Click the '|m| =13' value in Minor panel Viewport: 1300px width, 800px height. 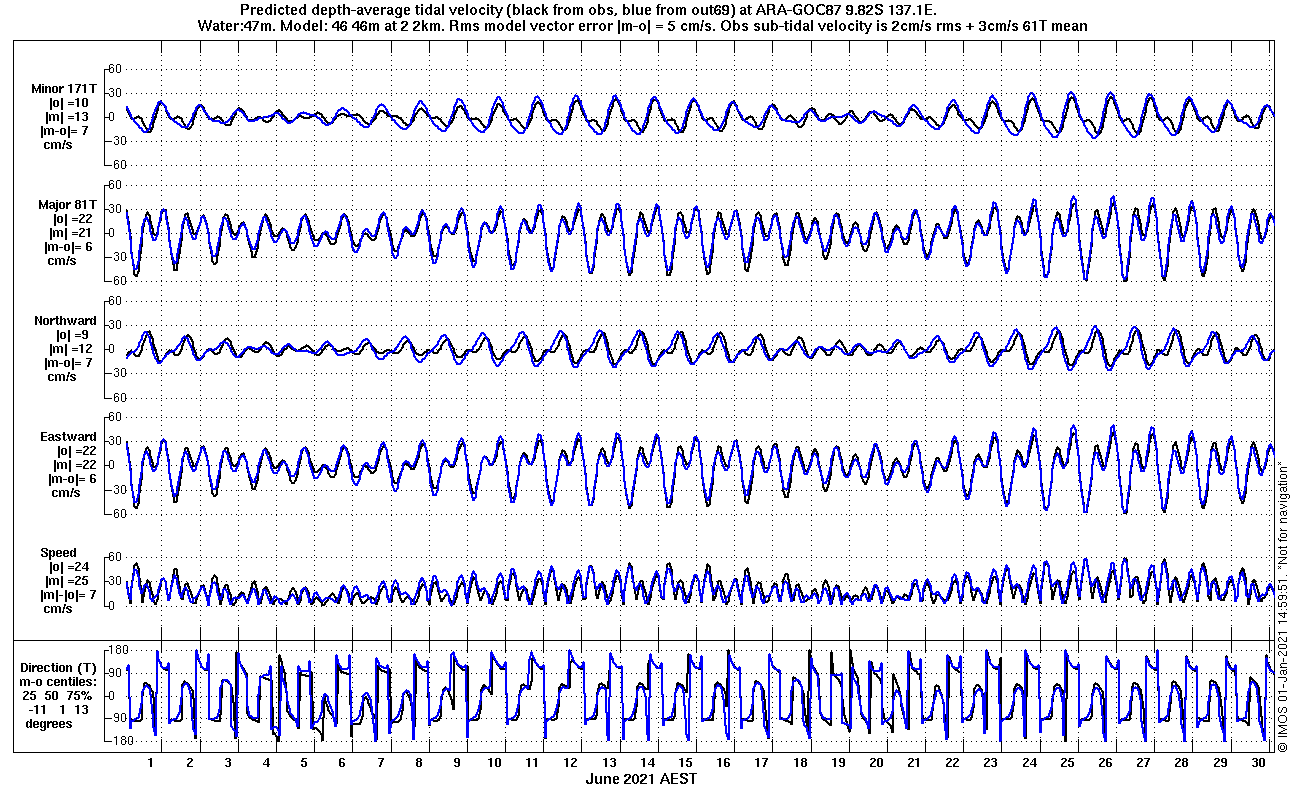click(68, 117)
